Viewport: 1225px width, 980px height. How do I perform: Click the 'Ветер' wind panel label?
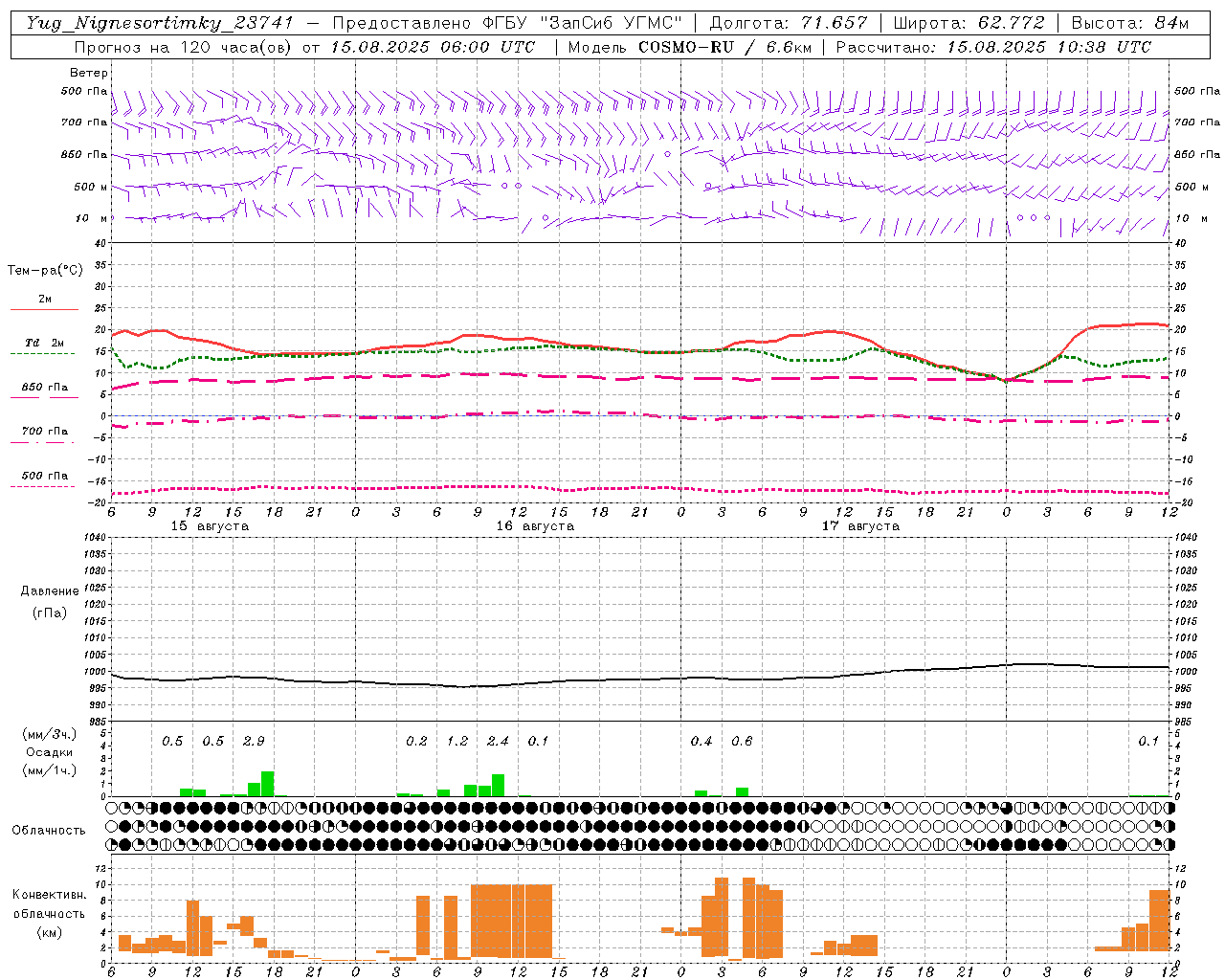point(89,73)
